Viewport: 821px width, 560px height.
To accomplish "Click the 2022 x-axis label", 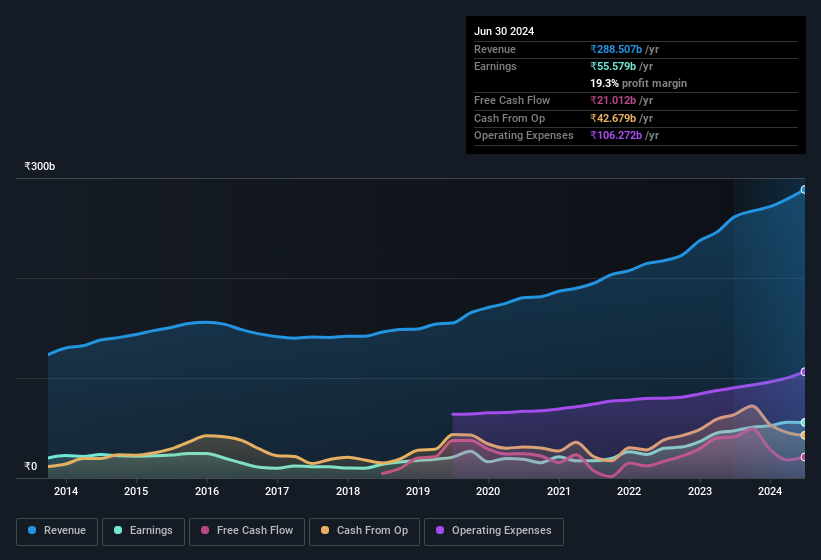I will (x=629, y=491).
